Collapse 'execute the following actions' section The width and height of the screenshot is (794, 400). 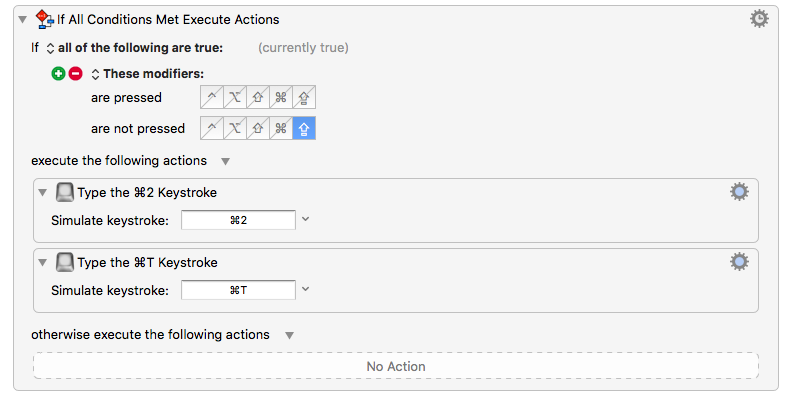(225, 161)
